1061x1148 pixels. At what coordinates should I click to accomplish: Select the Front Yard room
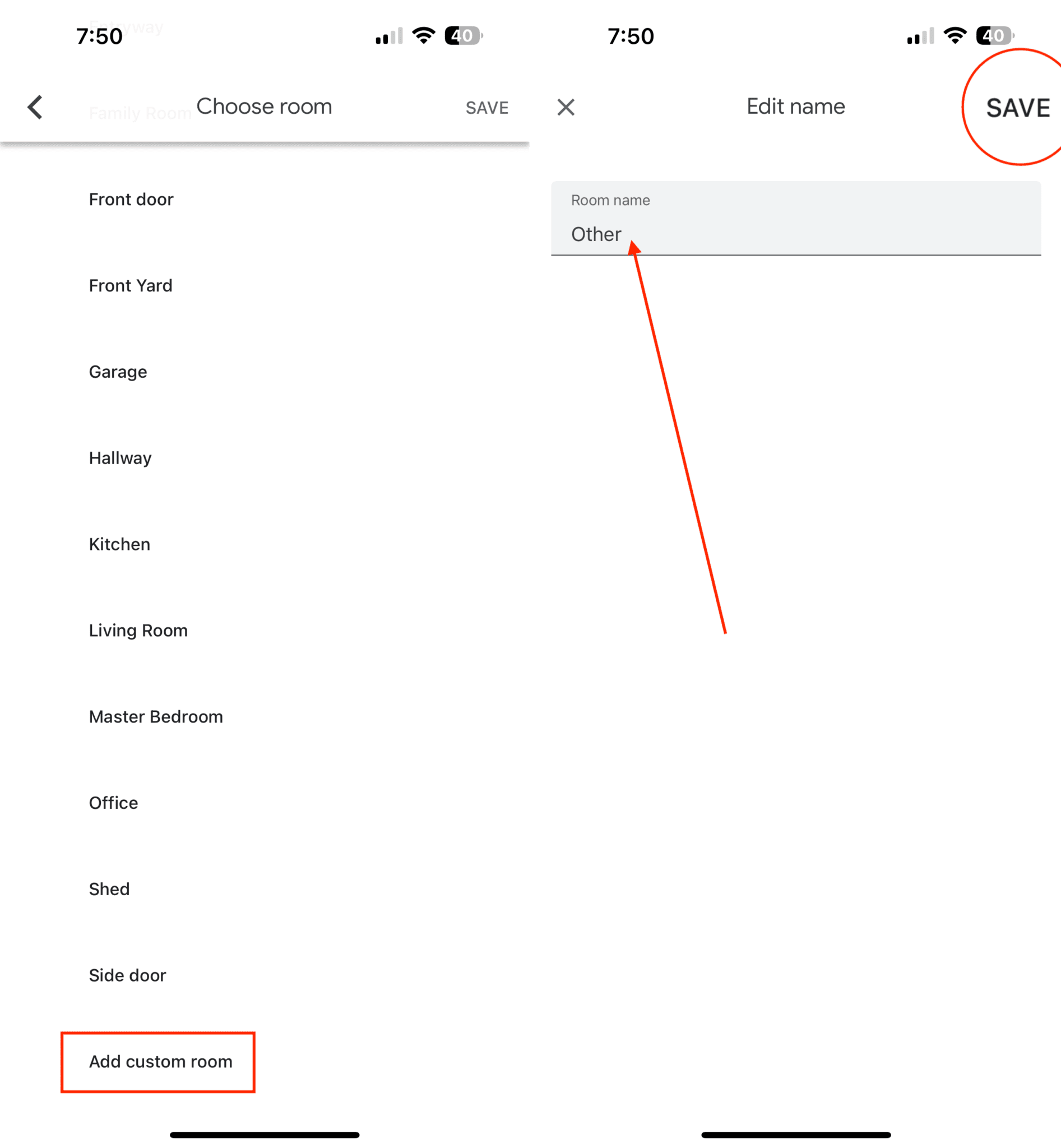[131, 285]
